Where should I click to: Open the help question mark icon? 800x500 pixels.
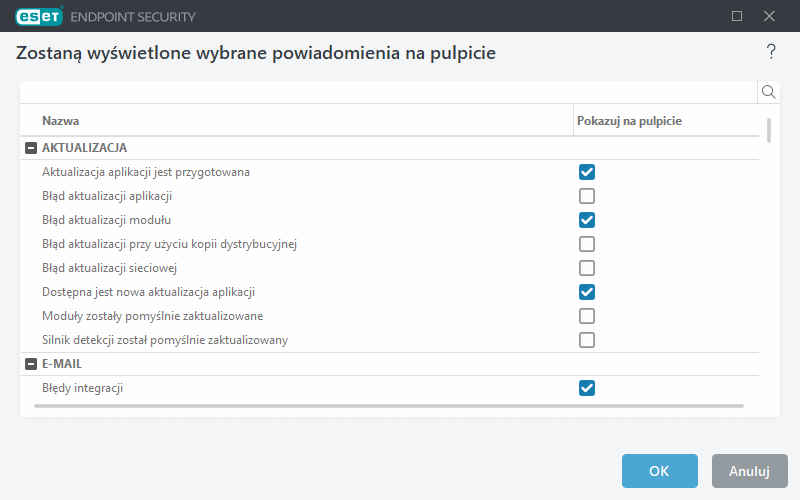(771, 52)
